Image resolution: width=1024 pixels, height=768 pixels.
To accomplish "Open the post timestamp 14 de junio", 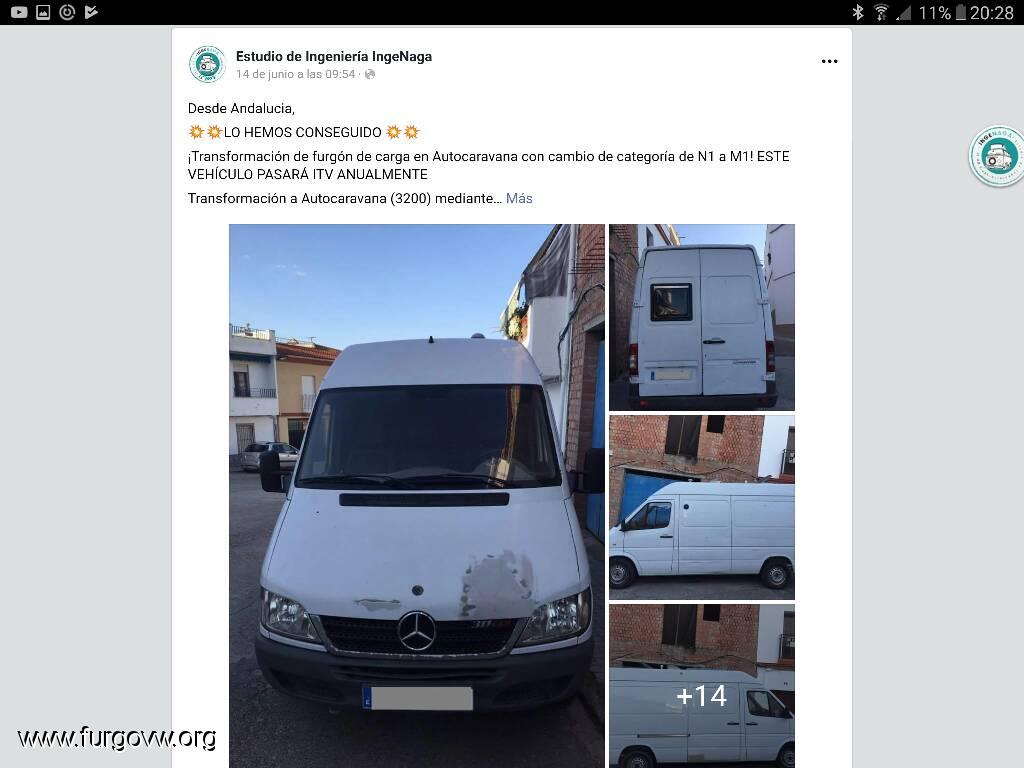I will (x=295, y=74).
